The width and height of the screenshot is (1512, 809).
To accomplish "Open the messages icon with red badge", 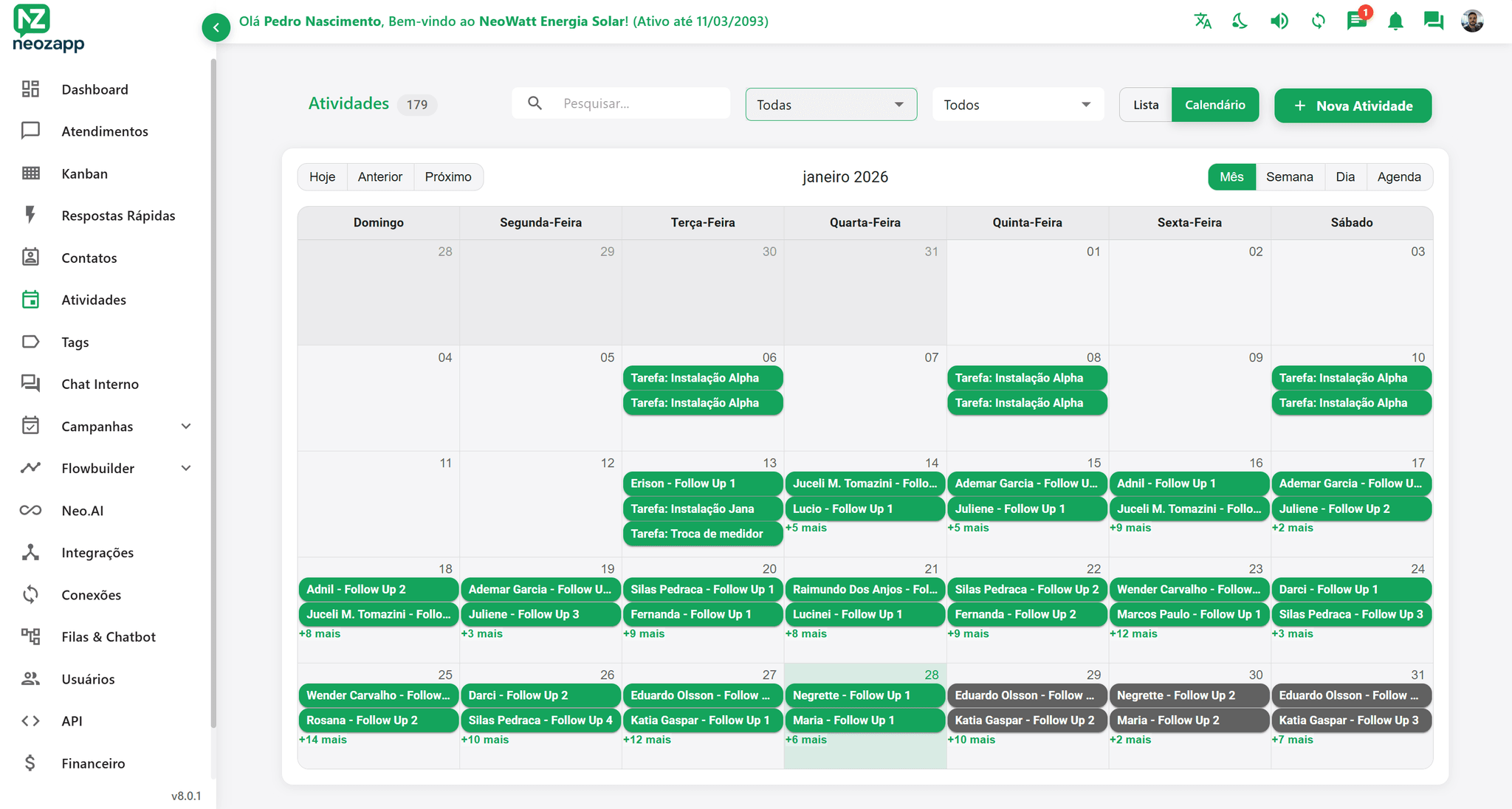I will (1356, 21).
